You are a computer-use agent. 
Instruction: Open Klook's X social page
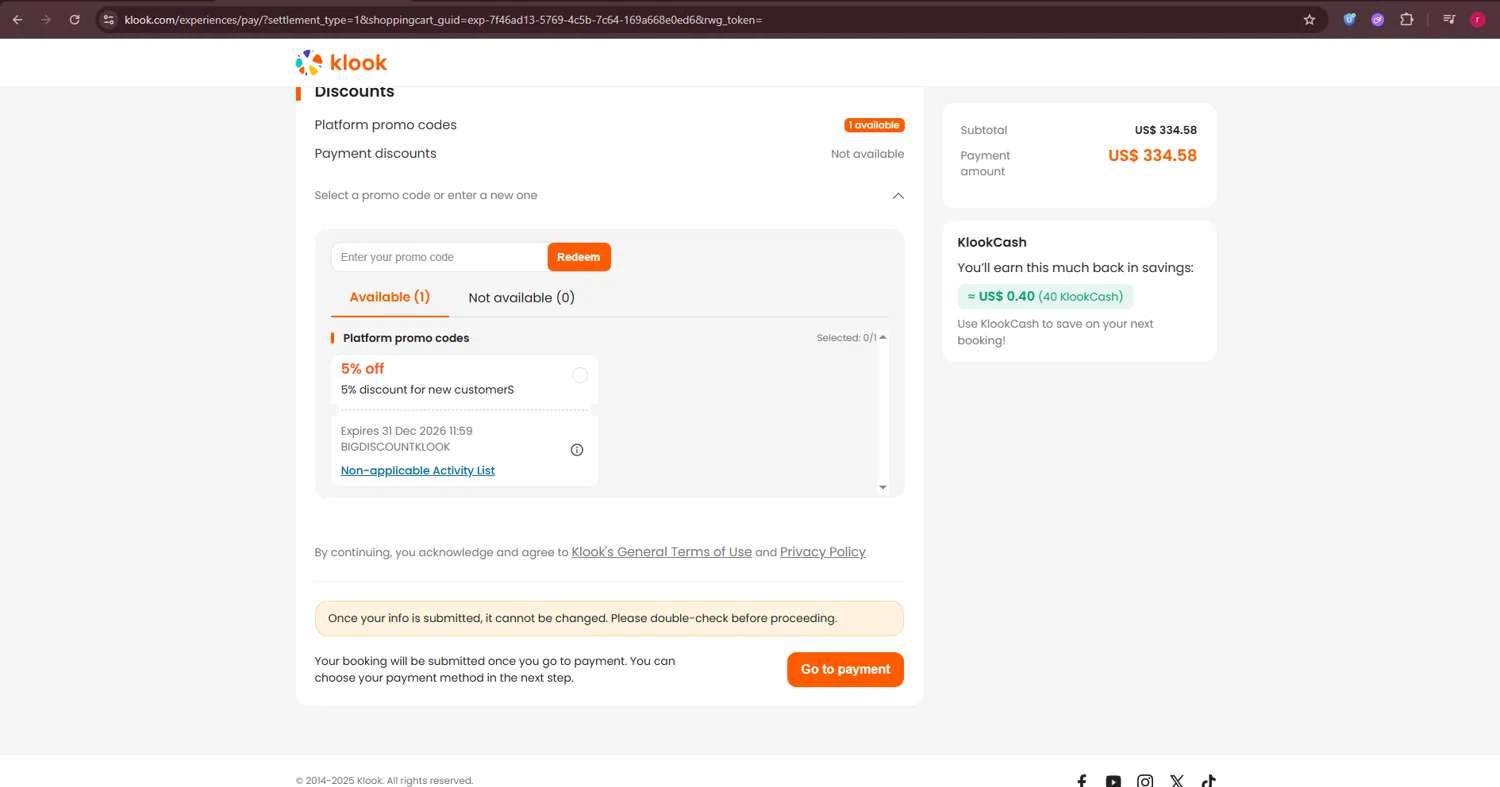(1177, 781)
